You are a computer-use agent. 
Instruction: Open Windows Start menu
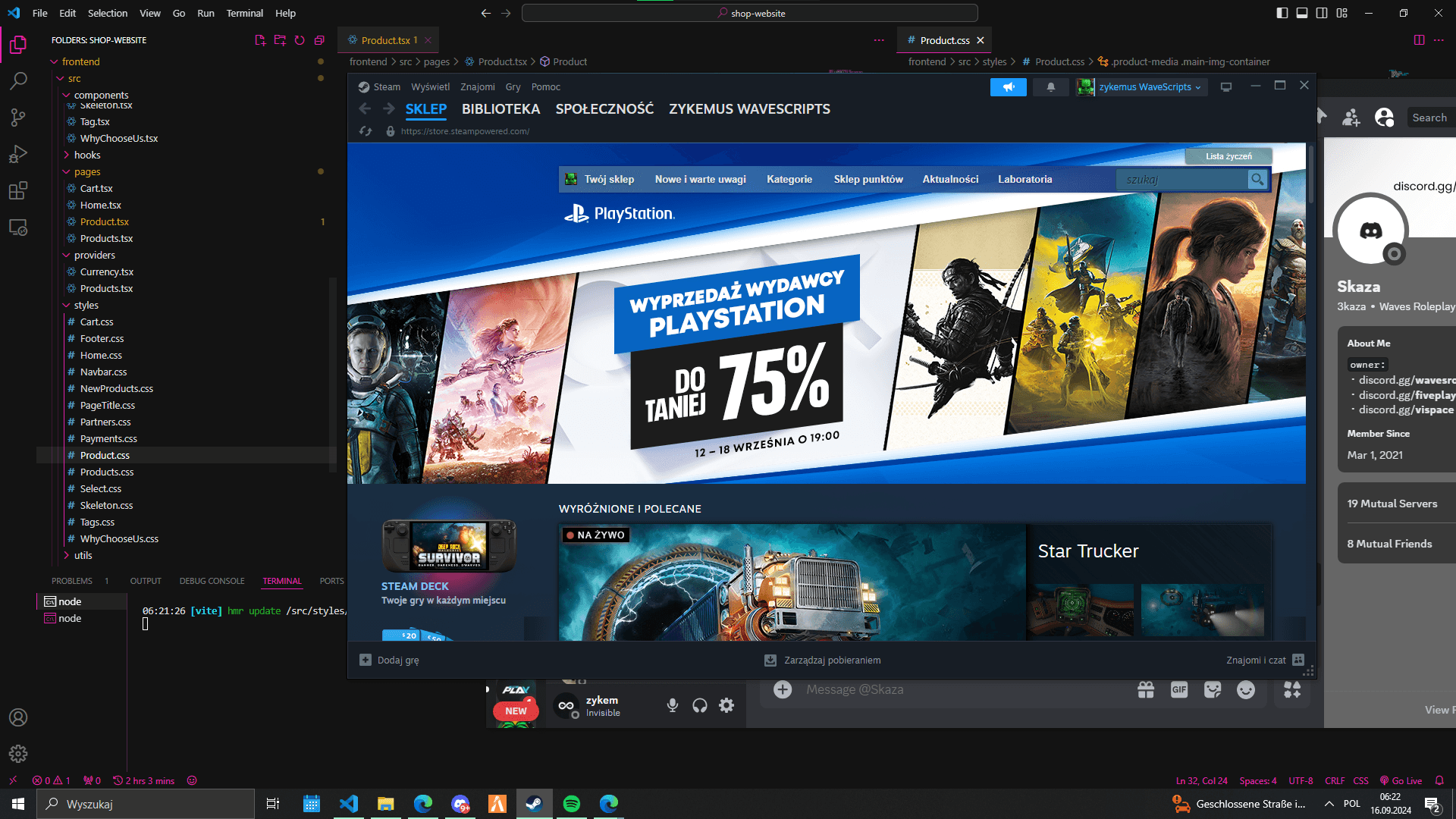click(18, 804)
